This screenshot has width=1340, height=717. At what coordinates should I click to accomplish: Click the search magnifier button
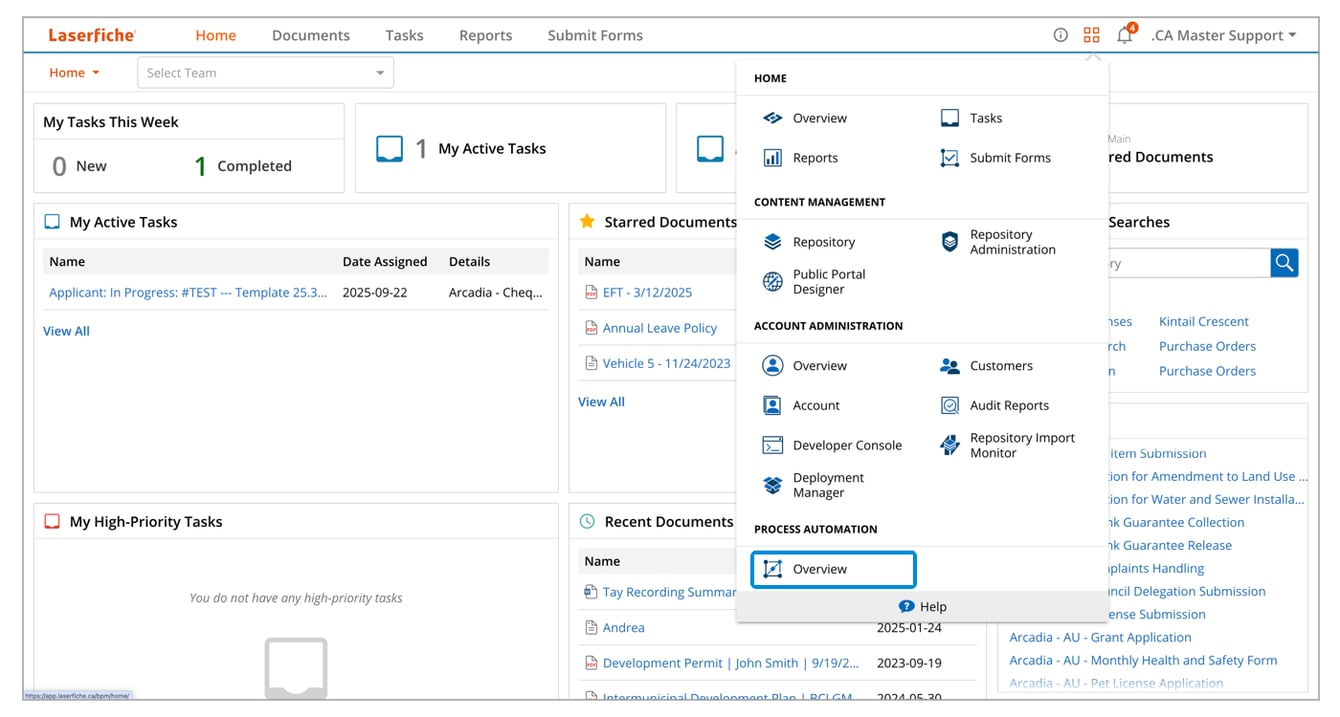(x=1285, y=263)
